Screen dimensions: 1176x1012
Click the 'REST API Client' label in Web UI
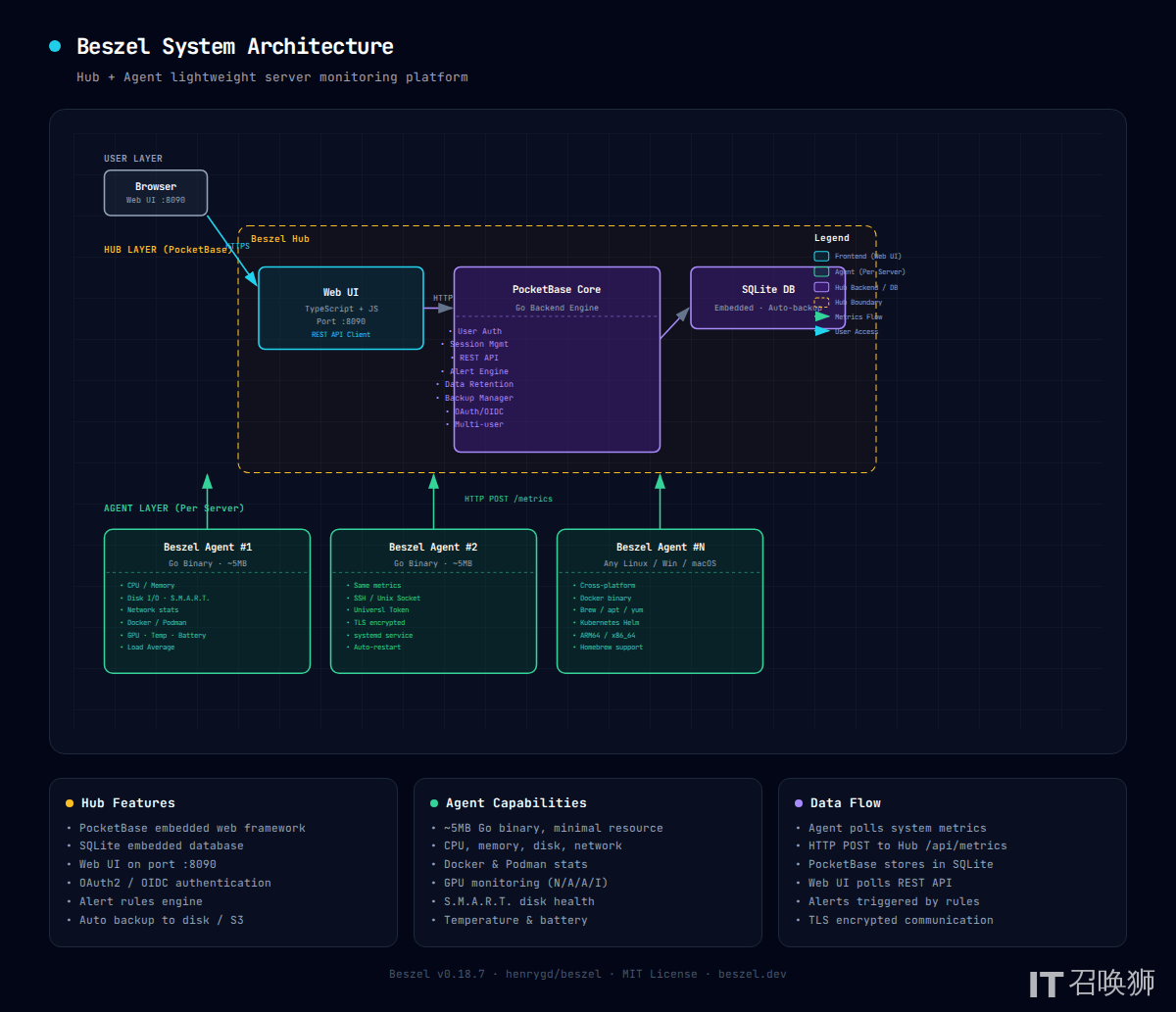click(341, 335)
